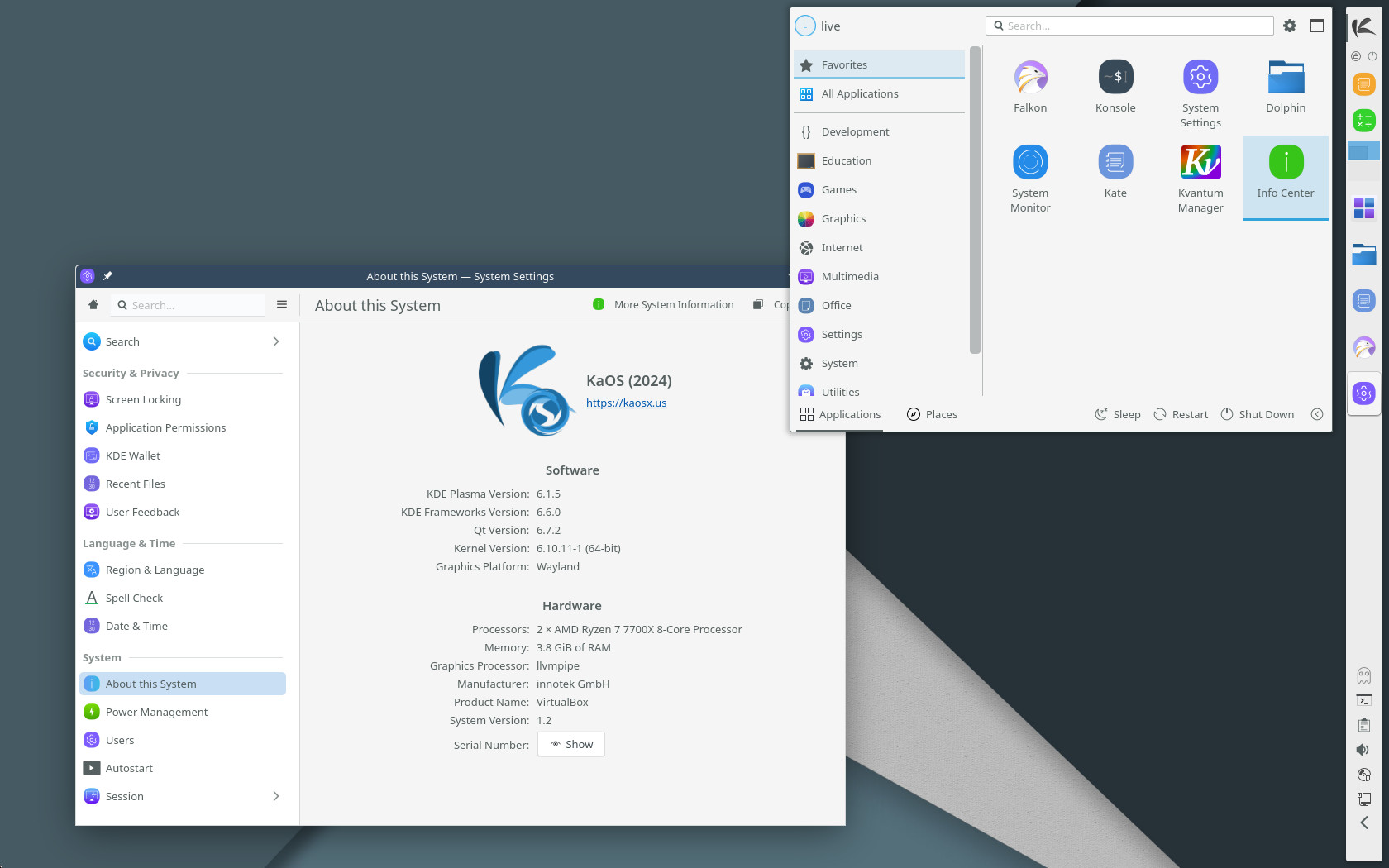Open the volume tray icon
The width and height of the screenshot is (1389, 868).
click(x=1363, y=750)
